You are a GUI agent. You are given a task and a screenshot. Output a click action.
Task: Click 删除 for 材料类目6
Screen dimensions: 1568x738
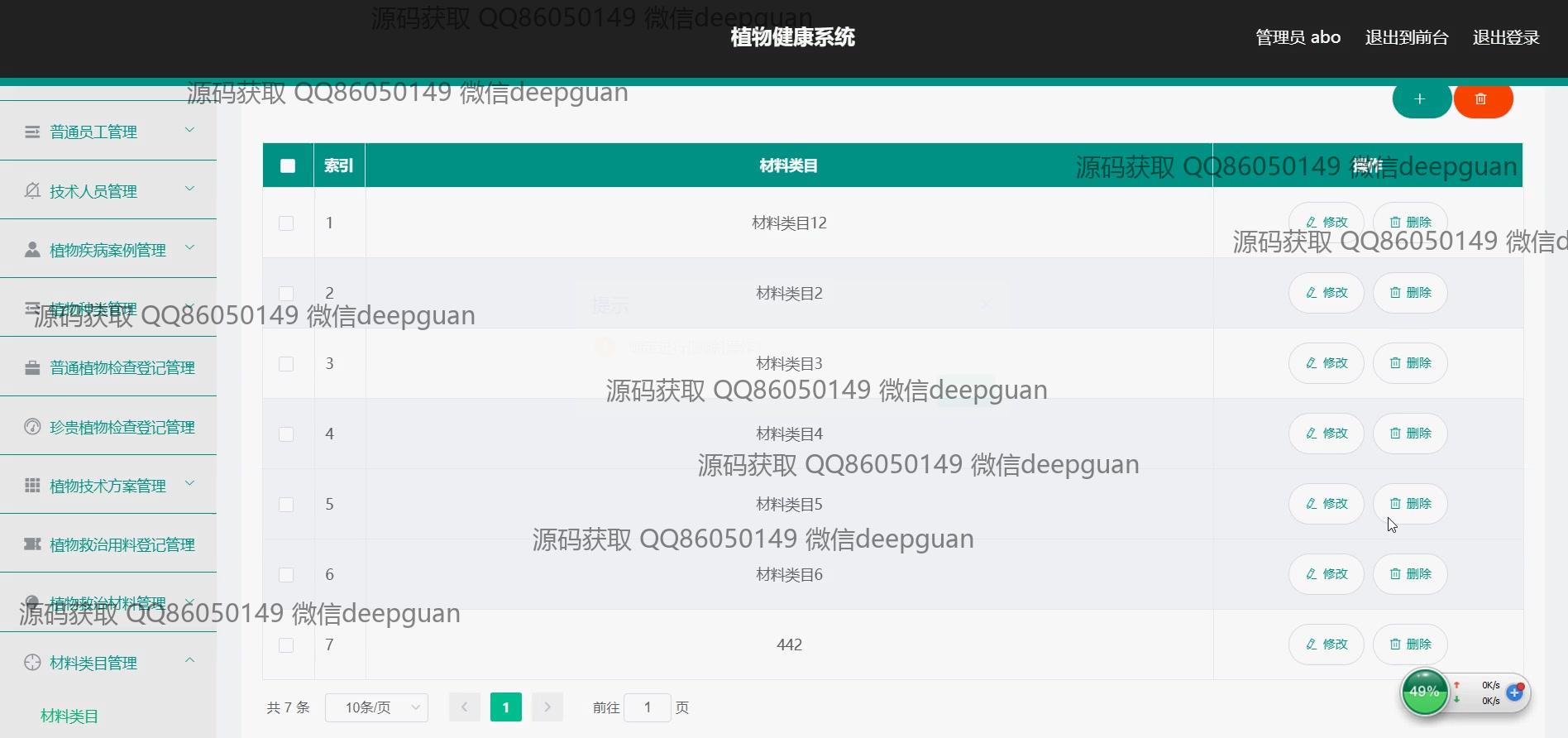point(1411,574)
